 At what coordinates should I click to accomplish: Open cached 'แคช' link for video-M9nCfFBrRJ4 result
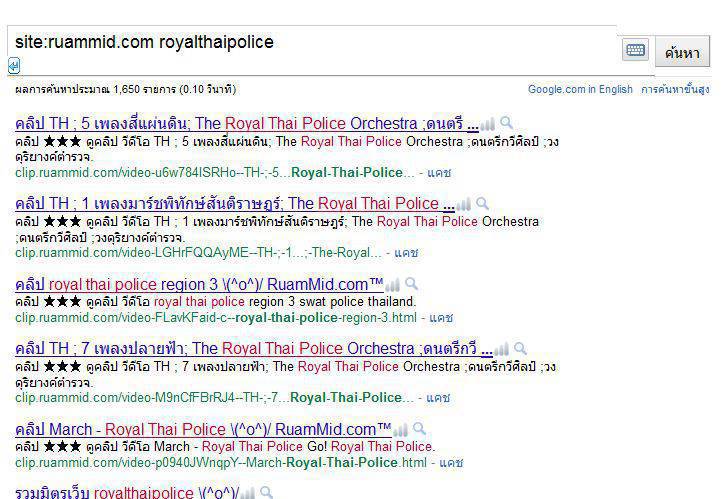click(438, 397)
